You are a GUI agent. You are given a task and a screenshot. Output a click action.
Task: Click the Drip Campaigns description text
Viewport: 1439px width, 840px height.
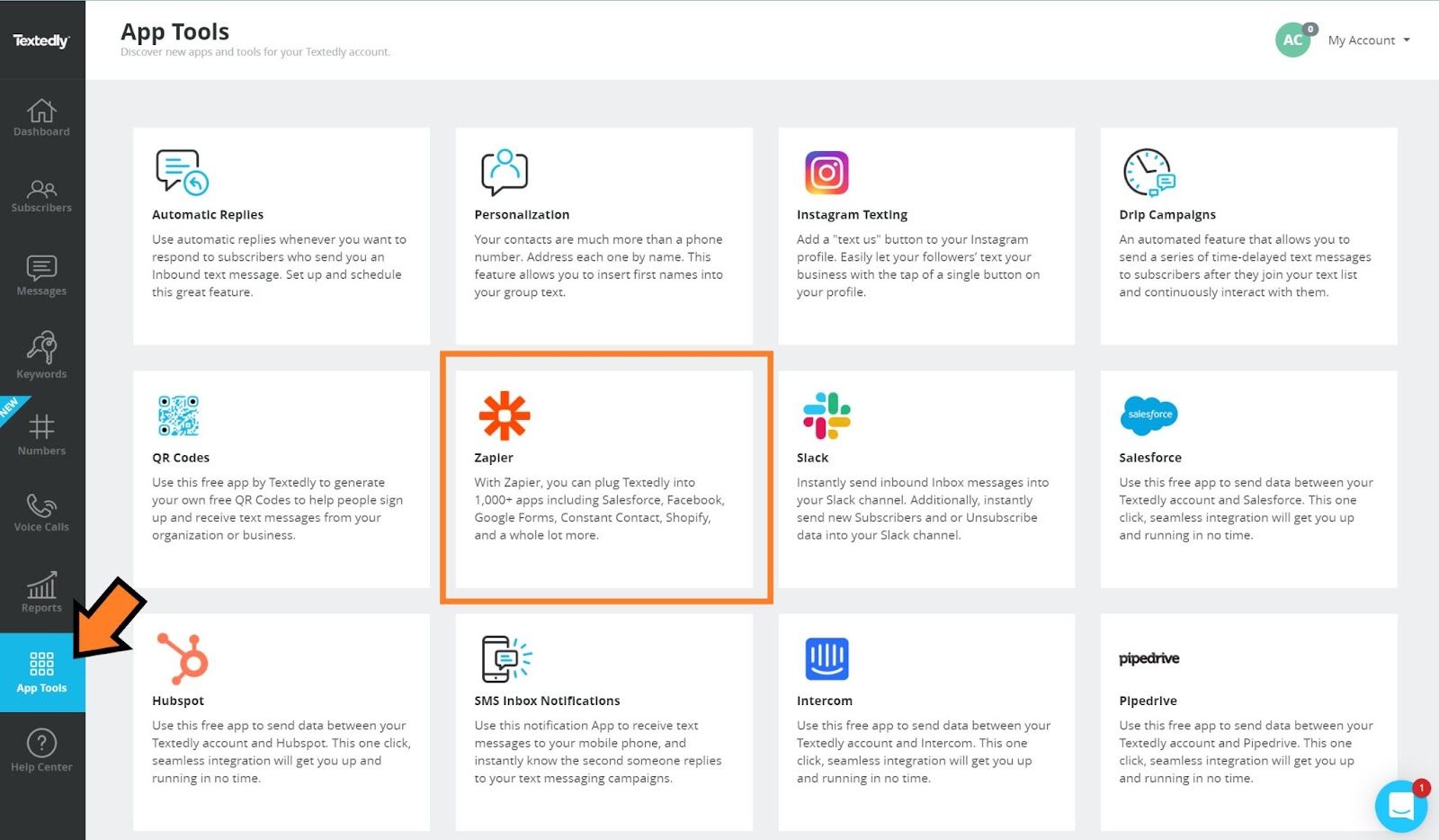(x=1245, y=266)
